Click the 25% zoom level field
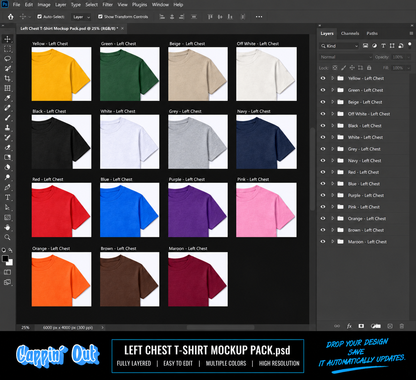The width and height of the screenshot is (416, 380). tap(25, 328)
